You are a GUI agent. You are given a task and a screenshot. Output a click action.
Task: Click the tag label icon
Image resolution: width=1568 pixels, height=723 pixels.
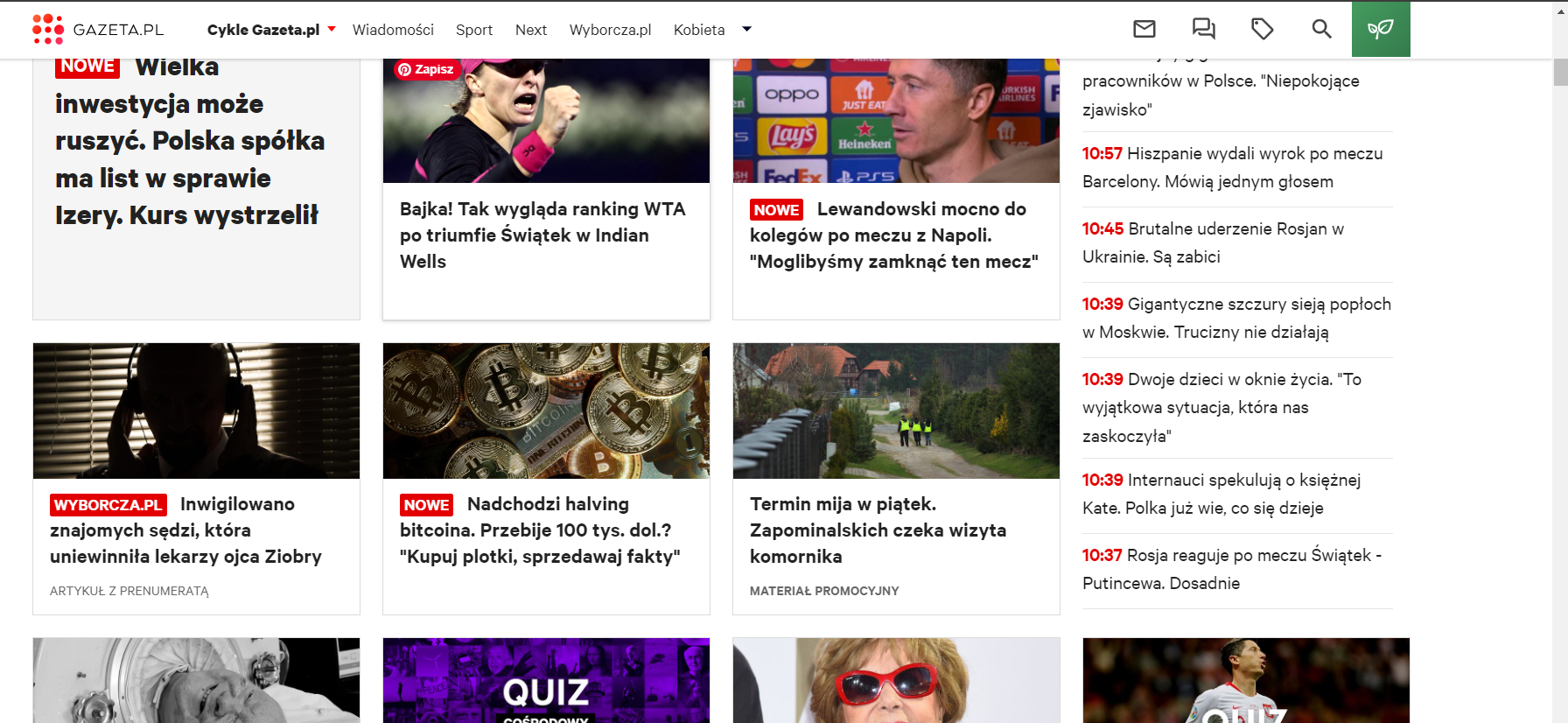click(1262, 29)
